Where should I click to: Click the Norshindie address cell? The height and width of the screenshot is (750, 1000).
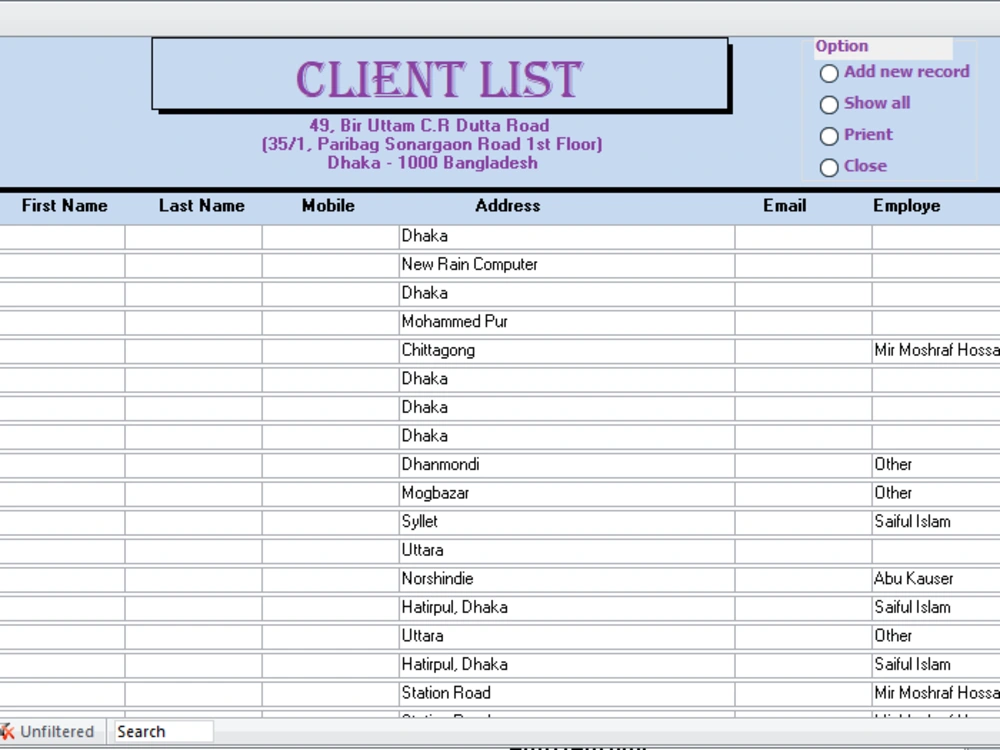pos(567,579)
